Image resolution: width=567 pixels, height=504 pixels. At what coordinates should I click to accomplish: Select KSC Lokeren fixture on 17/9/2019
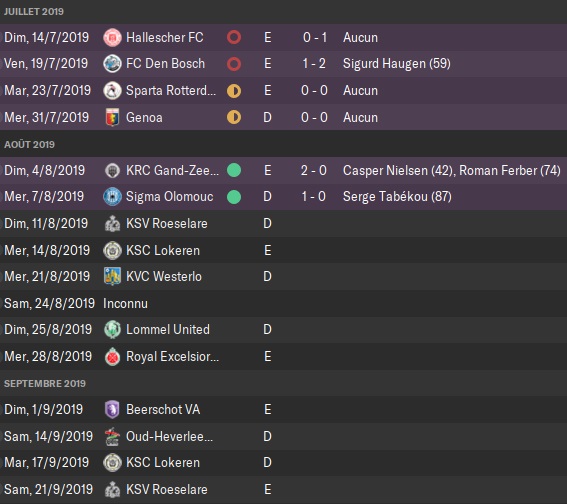pyautogui.click(x=284, y=462)
